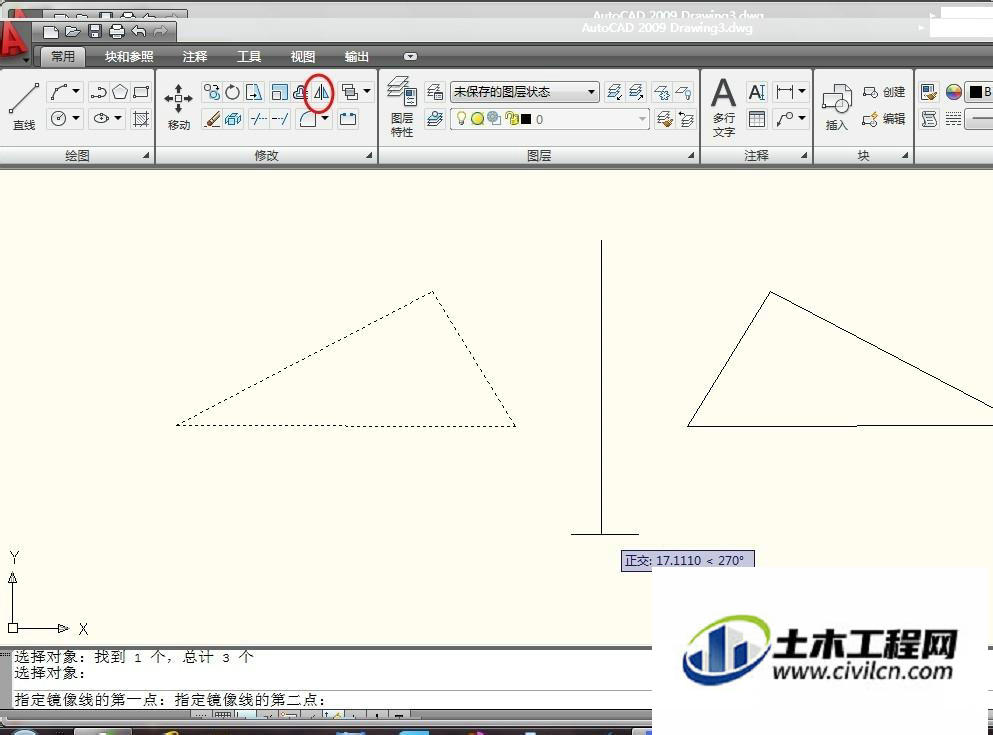Expand the Leader tool dropdown arrow
The width and height of the screenshot is (993, 735).
[x=802, y=119]
